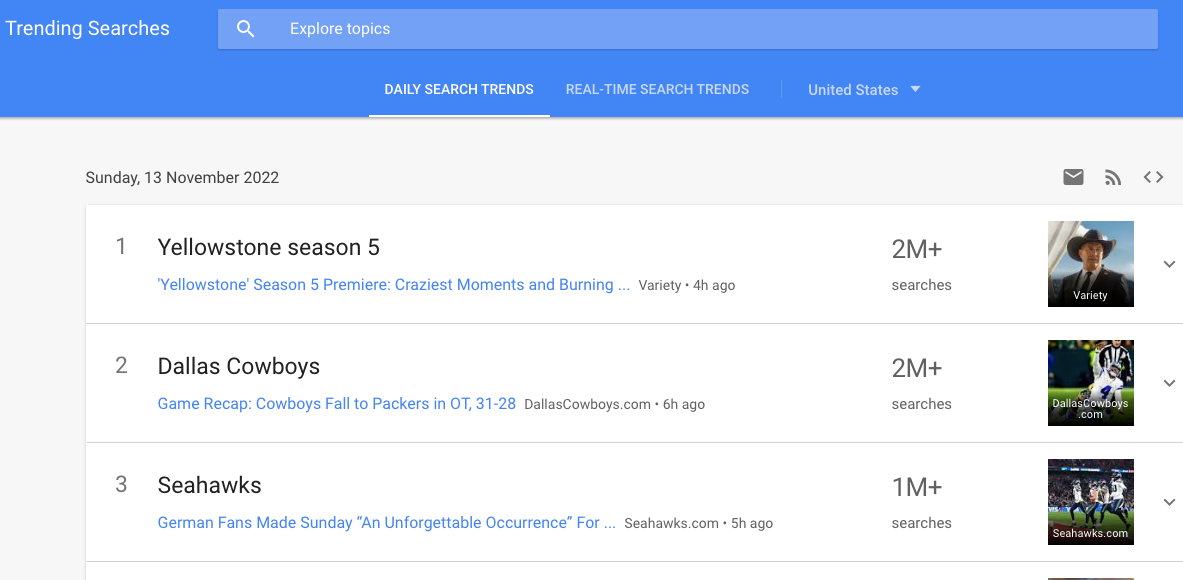
Task: Switch to Real-Time Search Trends tab
Action: [657, 89]
